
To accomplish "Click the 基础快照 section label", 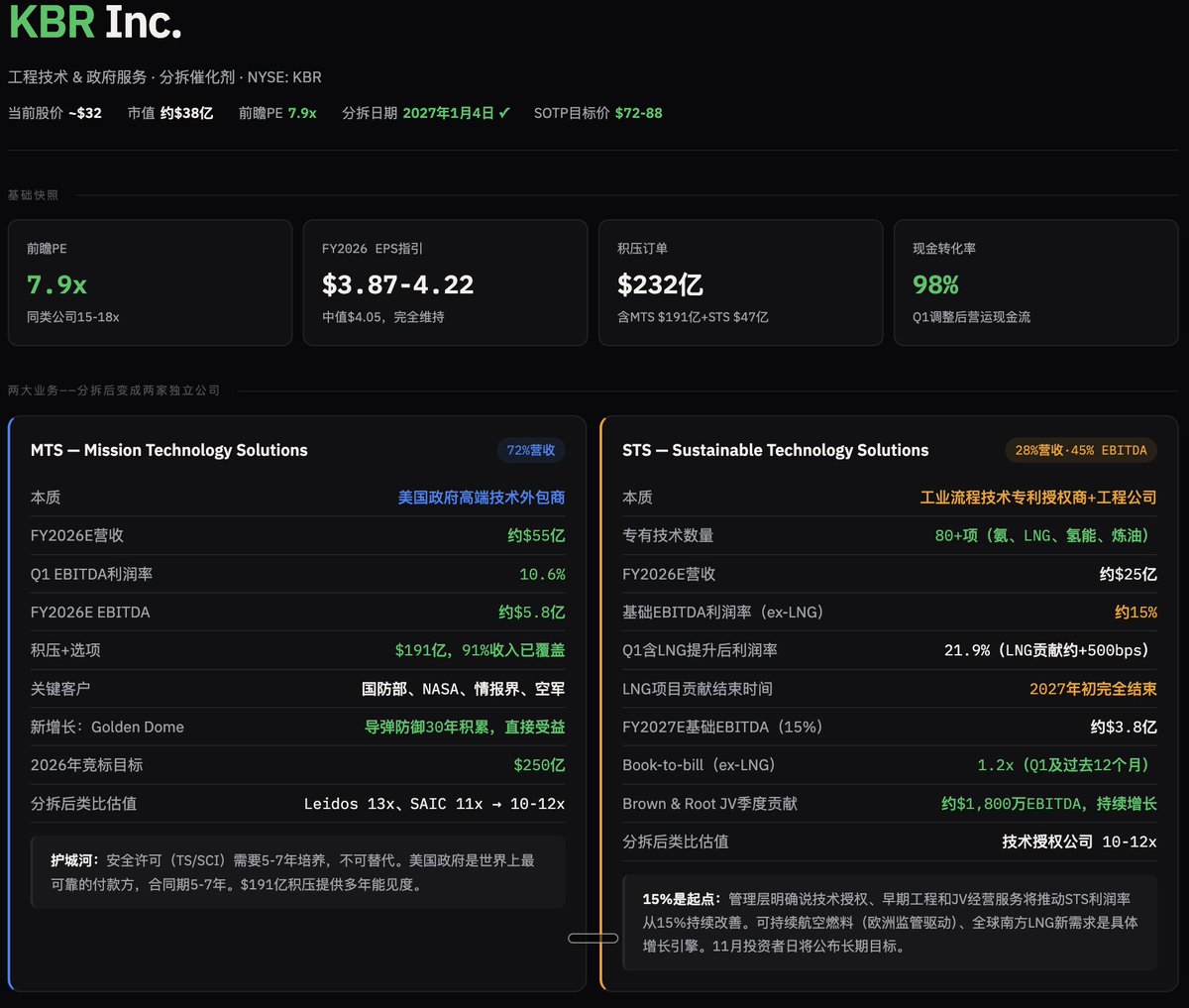I will (x=34, y=195).
